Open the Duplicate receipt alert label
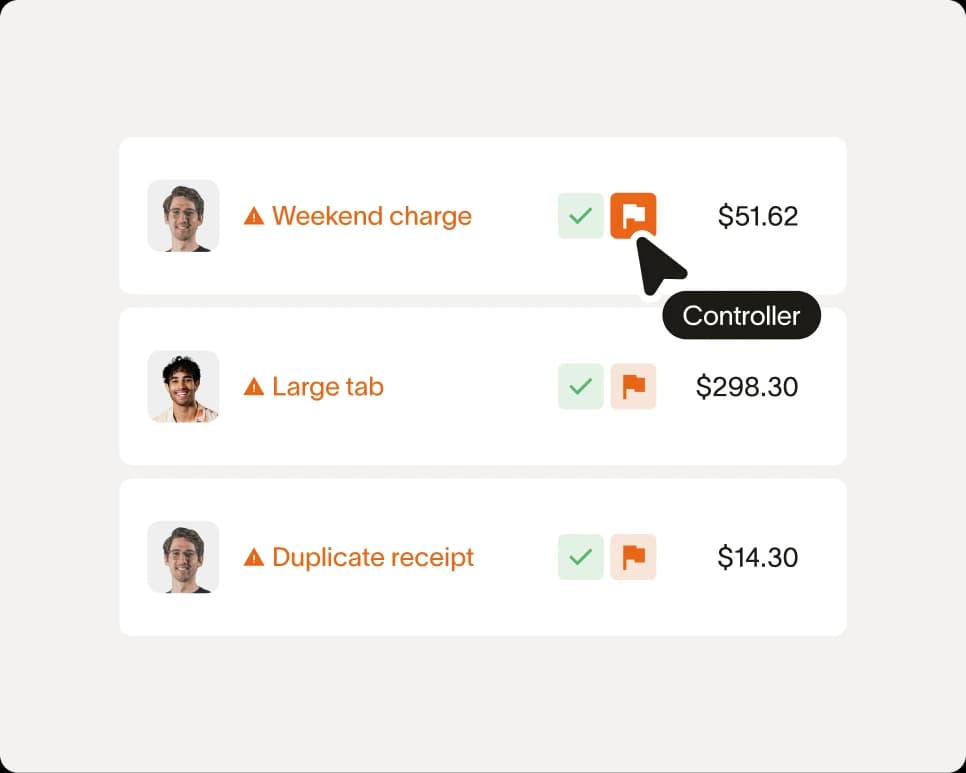The height and width of the screenshot is (773, 966). pos(373,557)
